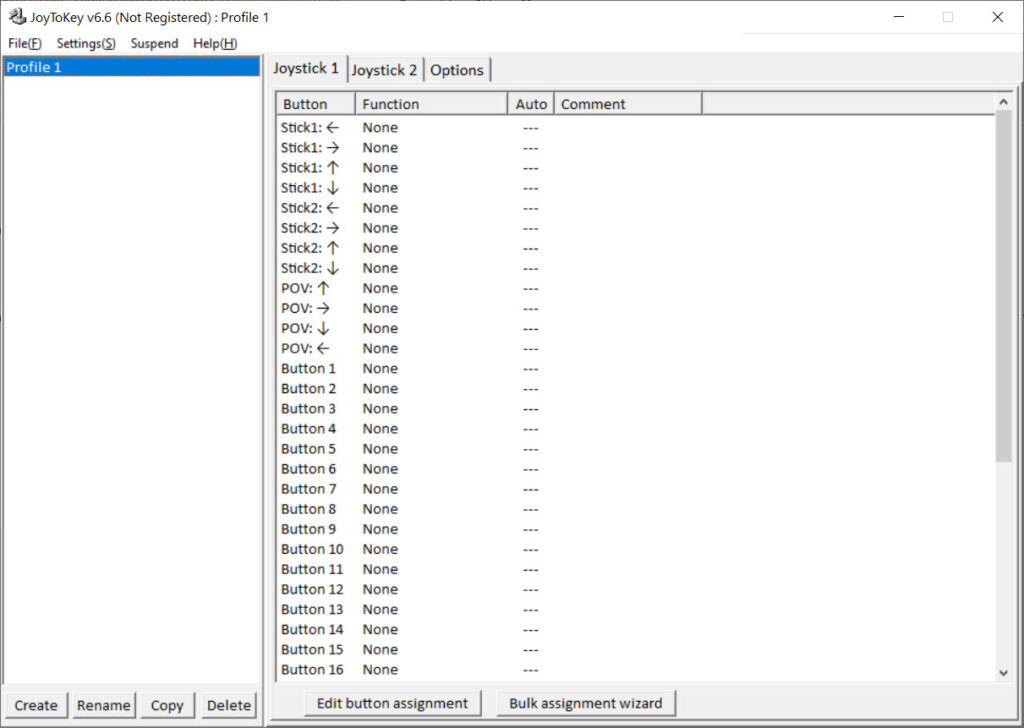This screenshot has height=728, width=1024.
Task: Click the Suspend menu item
Action: (x=154, y=44)
